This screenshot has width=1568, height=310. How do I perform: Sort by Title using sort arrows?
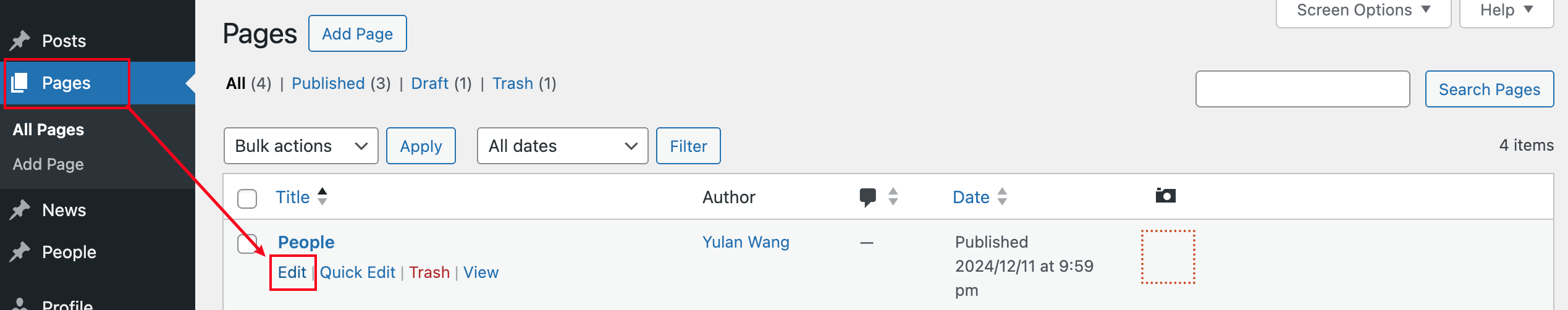[x=322, y=197]
